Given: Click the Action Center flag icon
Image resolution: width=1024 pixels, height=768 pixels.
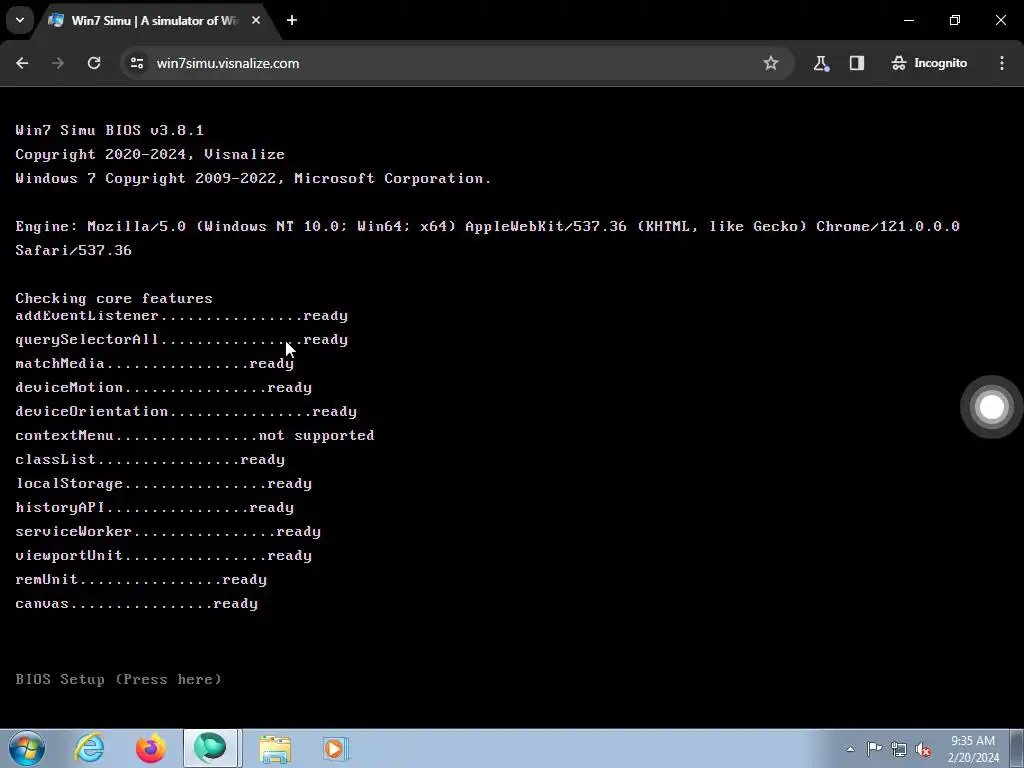Looking at the screenshot, I should [x=874, y=749].
